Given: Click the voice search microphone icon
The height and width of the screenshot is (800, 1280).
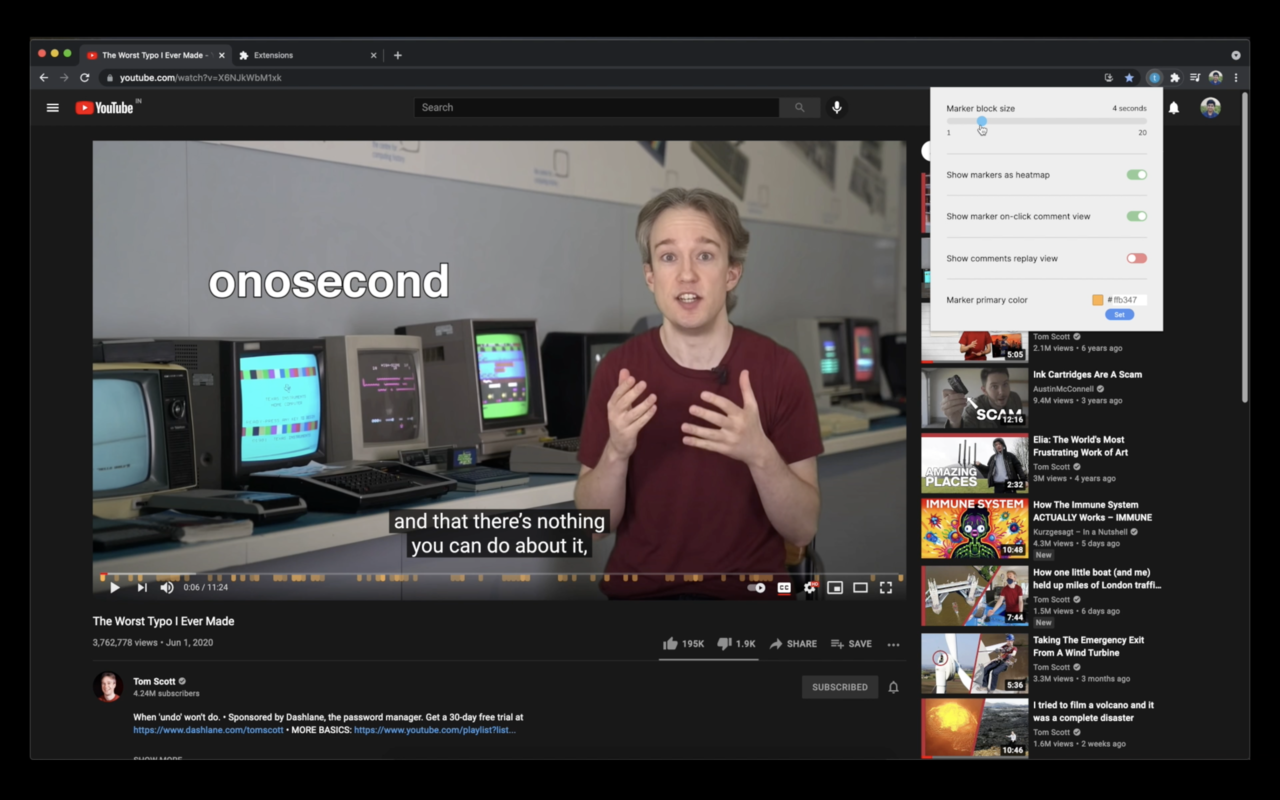Looking at the screenshot, I should click(837, 108).
